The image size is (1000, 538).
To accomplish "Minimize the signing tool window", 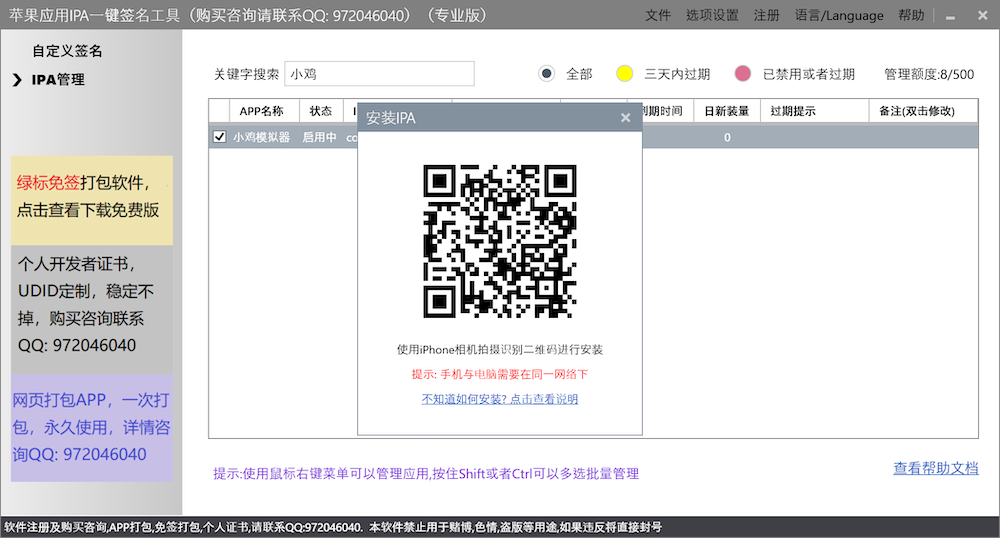I will (950, 17).
